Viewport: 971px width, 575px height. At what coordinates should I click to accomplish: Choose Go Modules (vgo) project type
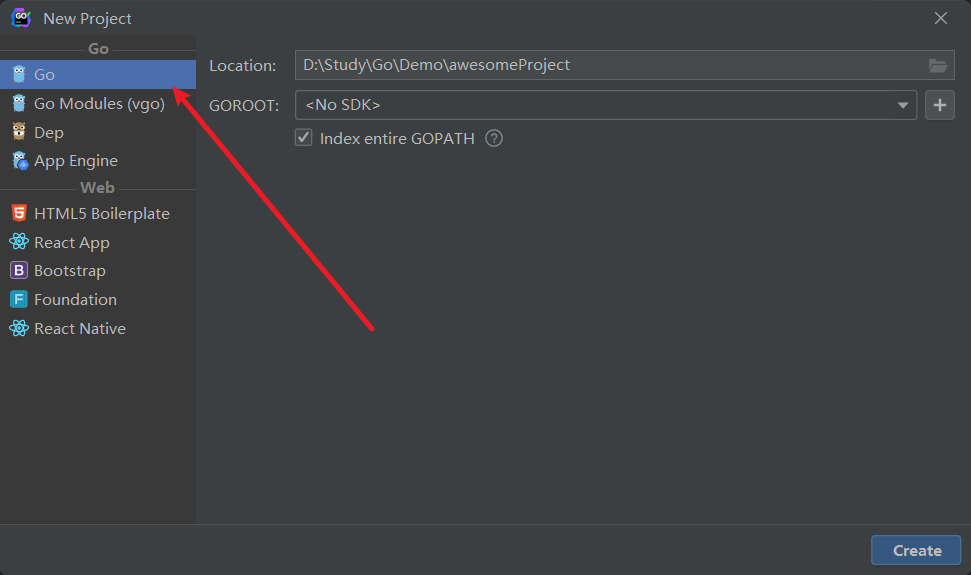(x=98, y=103)
